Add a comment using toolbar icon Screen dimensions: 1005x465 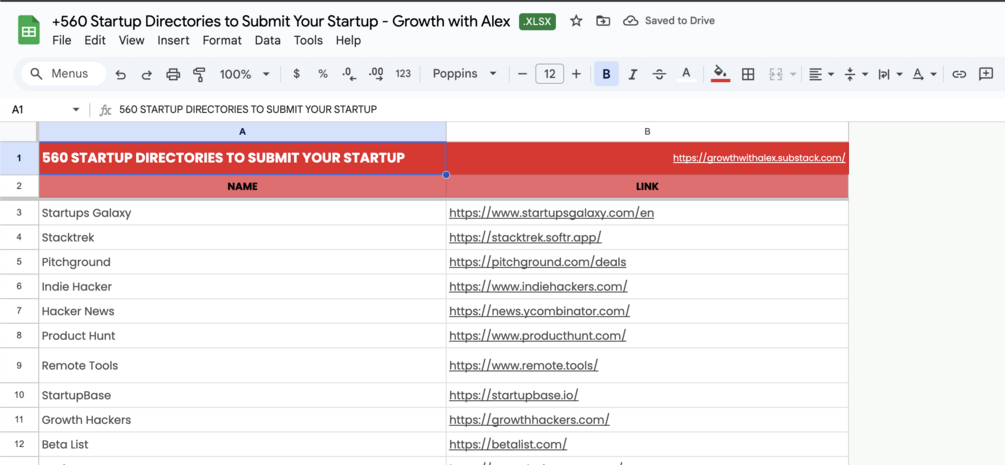pyautogui.click(x=986, y=74)
